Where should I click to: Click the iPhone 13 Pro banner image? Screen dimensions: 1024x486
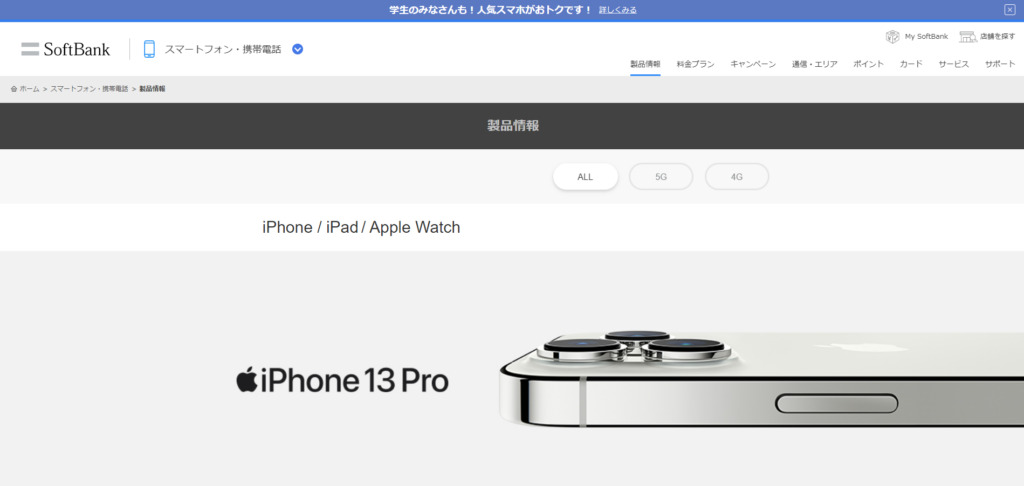coord(761,379)
